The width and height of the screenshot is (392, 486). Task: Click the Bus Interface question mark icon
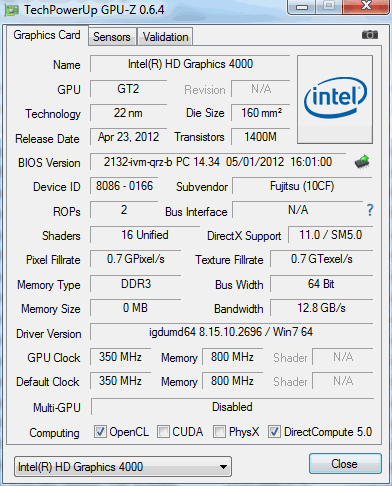click(370, 210)
